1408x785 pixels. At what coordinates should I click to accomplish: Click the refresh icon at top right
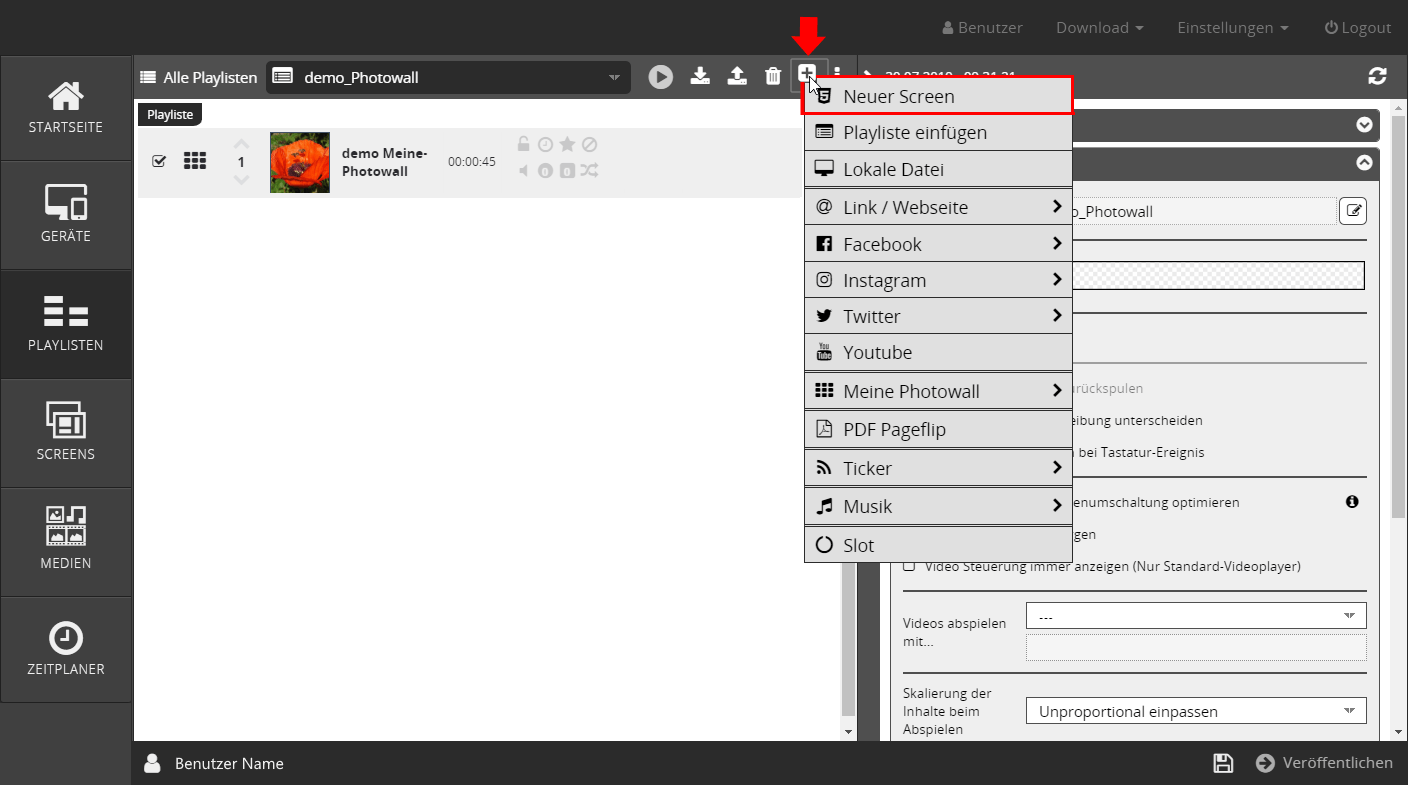[x=1377, y=76]
